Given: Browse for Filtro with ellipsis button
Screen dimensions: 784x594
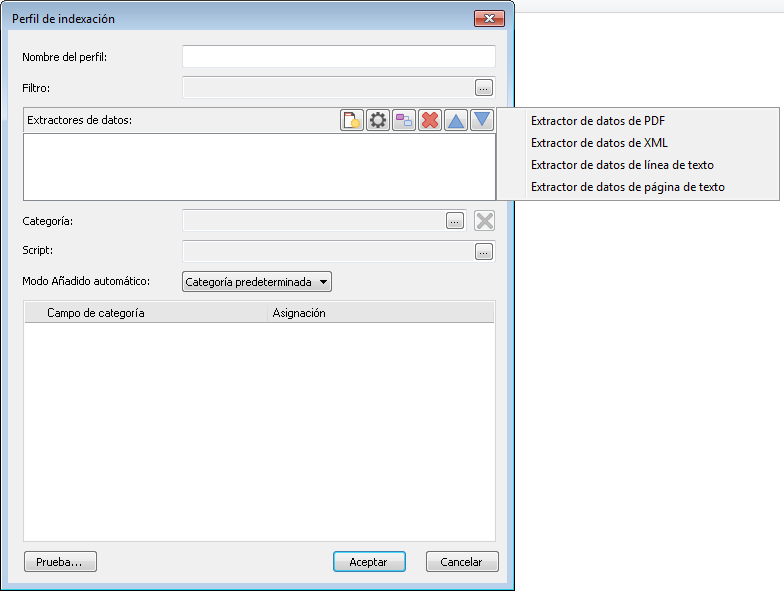Looking at the screenshot, I should 484,88.
